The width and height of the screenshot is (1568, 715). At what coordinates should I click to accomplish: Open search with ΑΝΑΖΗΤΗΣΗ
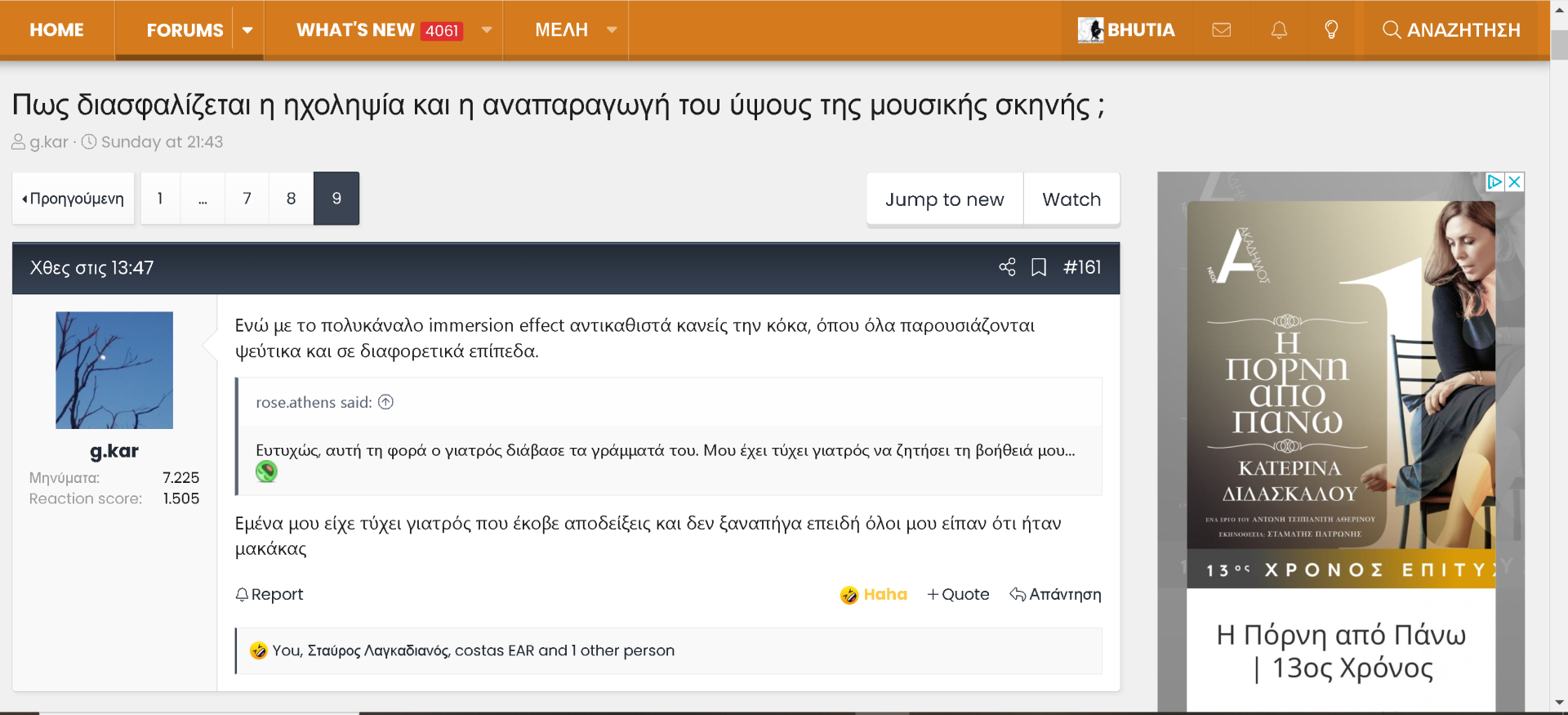(x=1451, y=30)
